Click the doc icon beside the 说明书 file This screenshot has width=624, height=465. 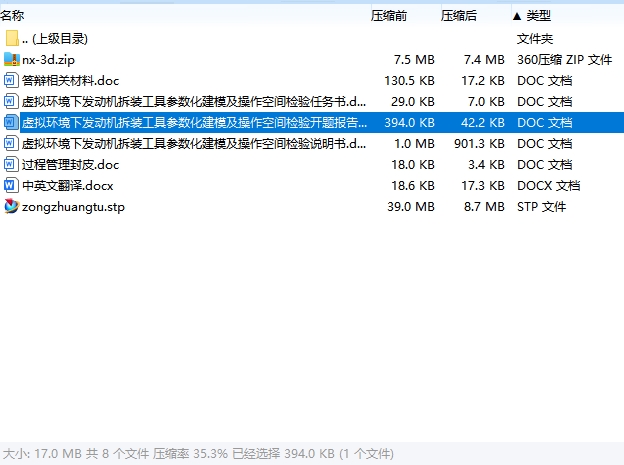(x=11, y=143)
